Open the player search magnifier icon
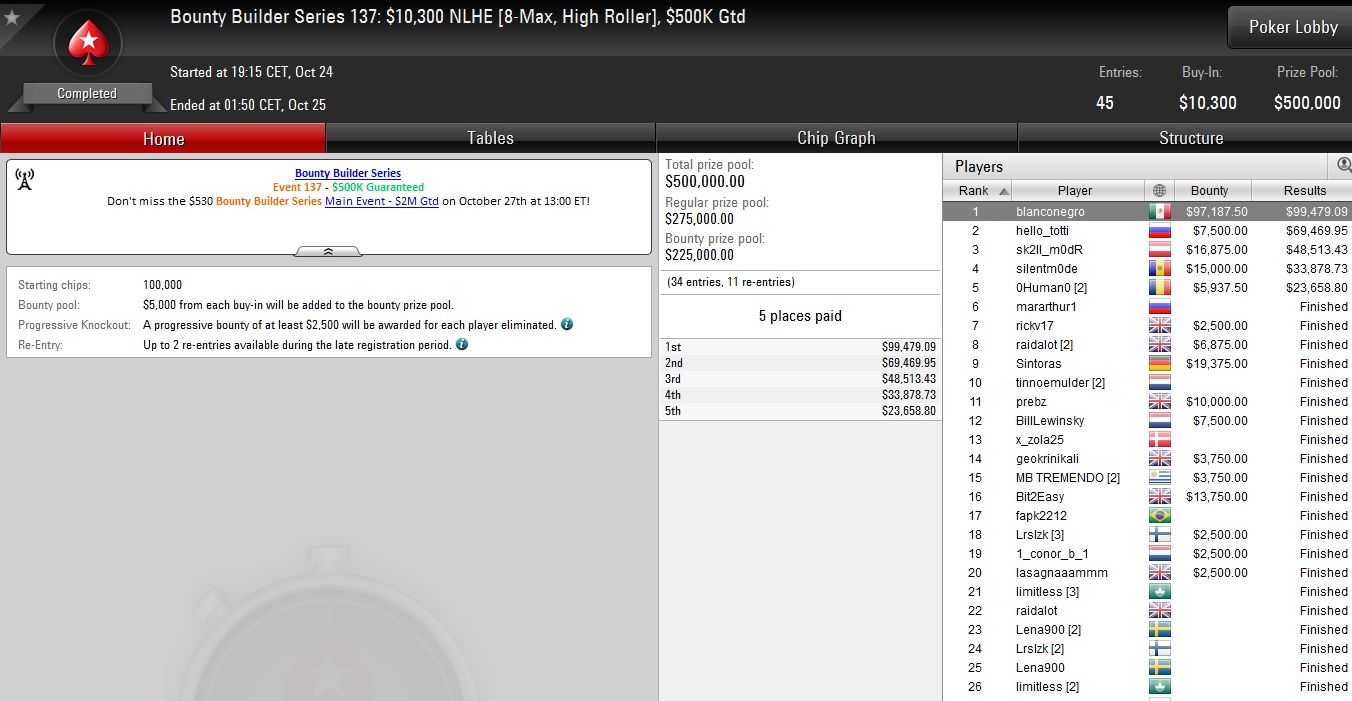This screenshot has height=701, width=1352. pos(1344,165)
